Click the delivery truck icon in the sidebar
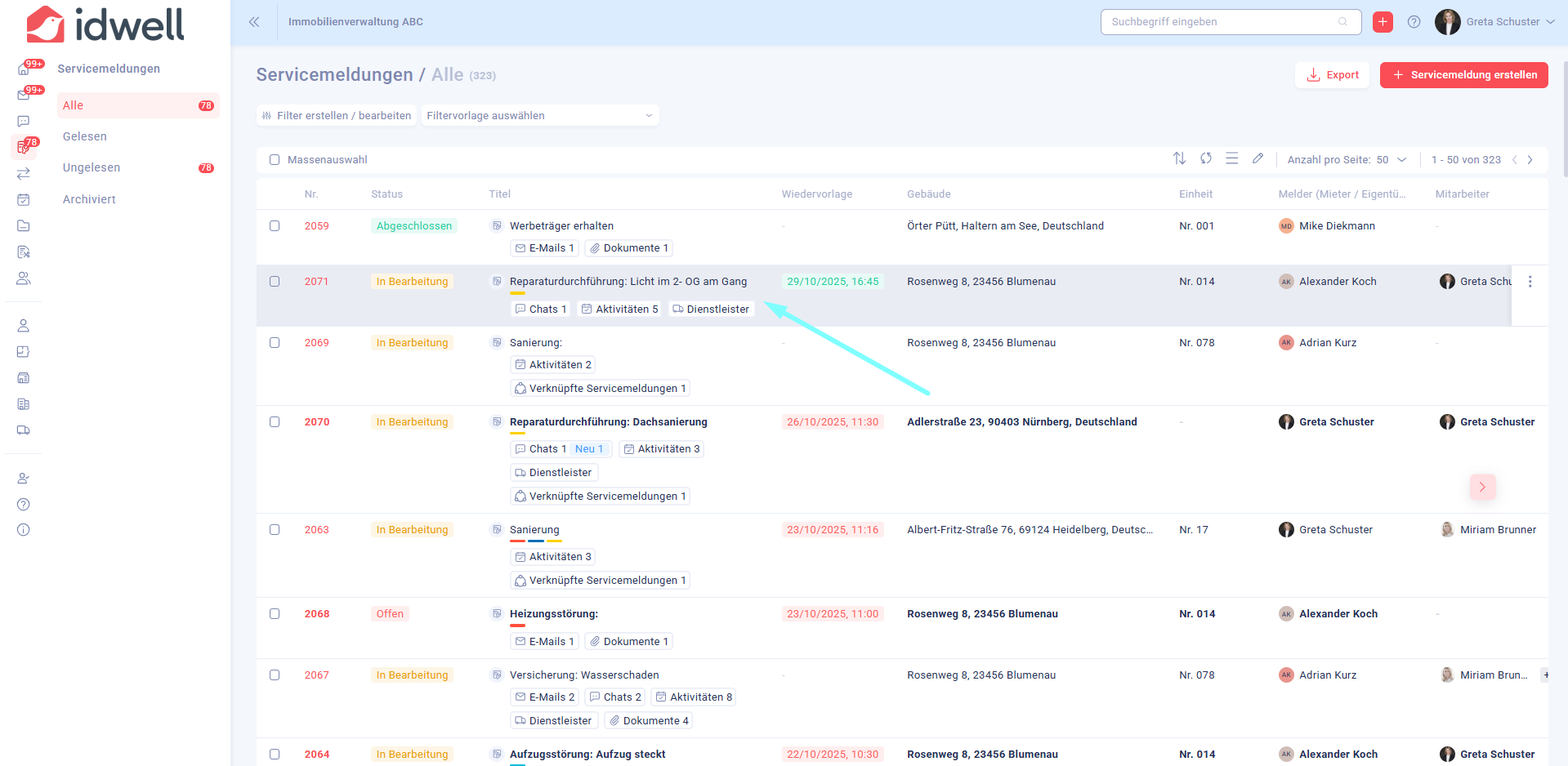Viewport: 1568px width, 766px height. point(24,430)
